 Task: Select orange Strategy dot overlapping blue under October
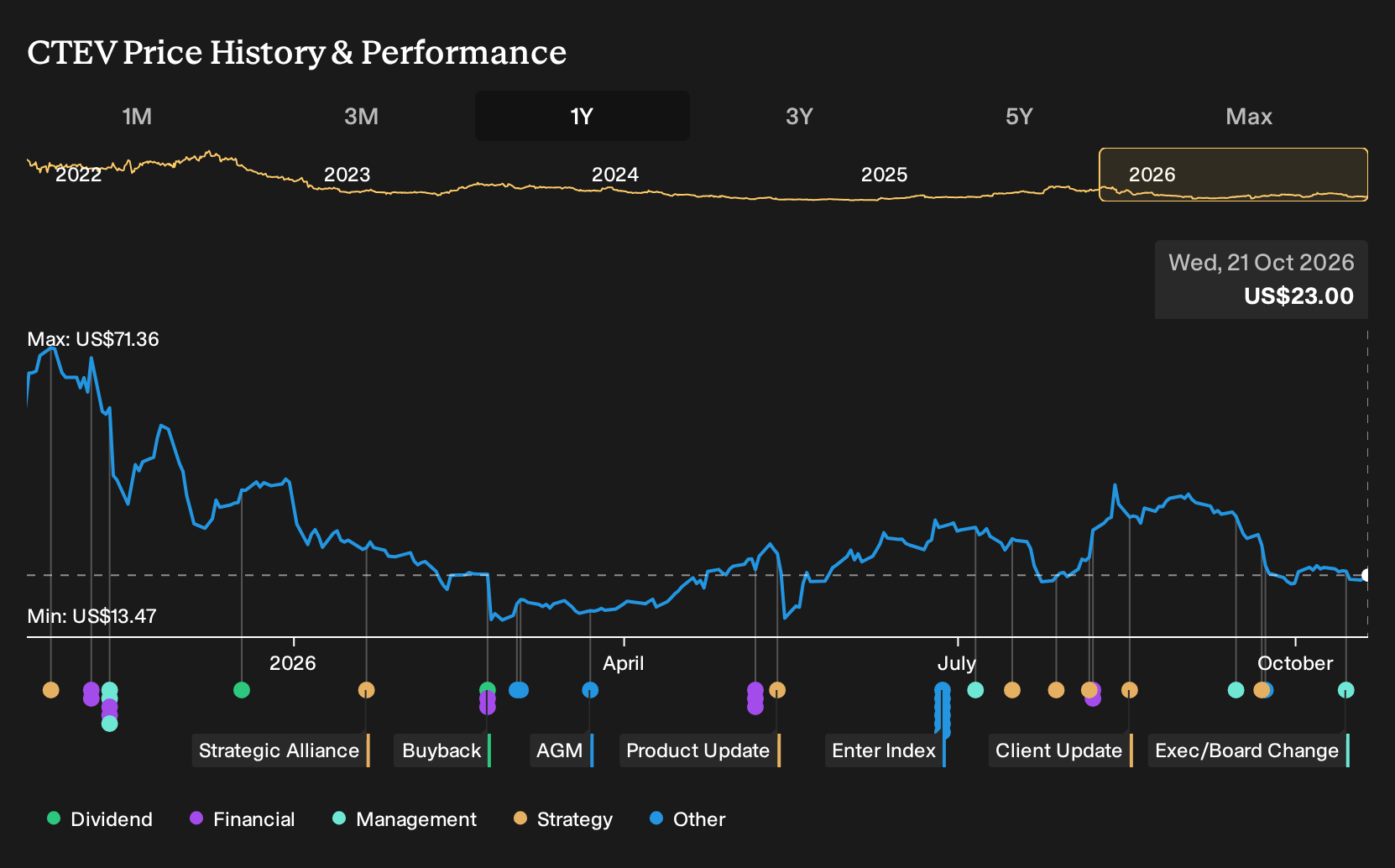click(x=1261, y=690)
